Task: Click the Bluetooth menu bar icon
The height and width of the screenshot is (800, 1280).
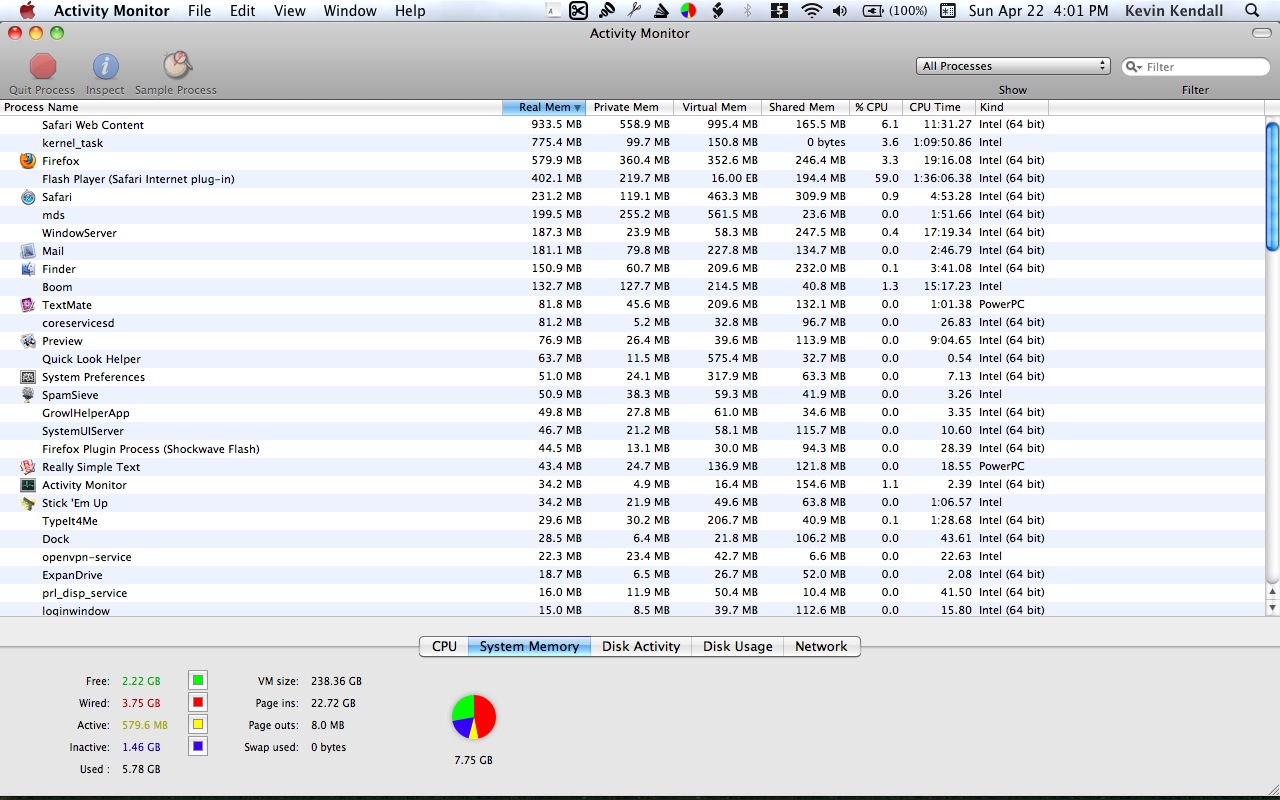Action: pyautogui.click(x=747, y=11)
